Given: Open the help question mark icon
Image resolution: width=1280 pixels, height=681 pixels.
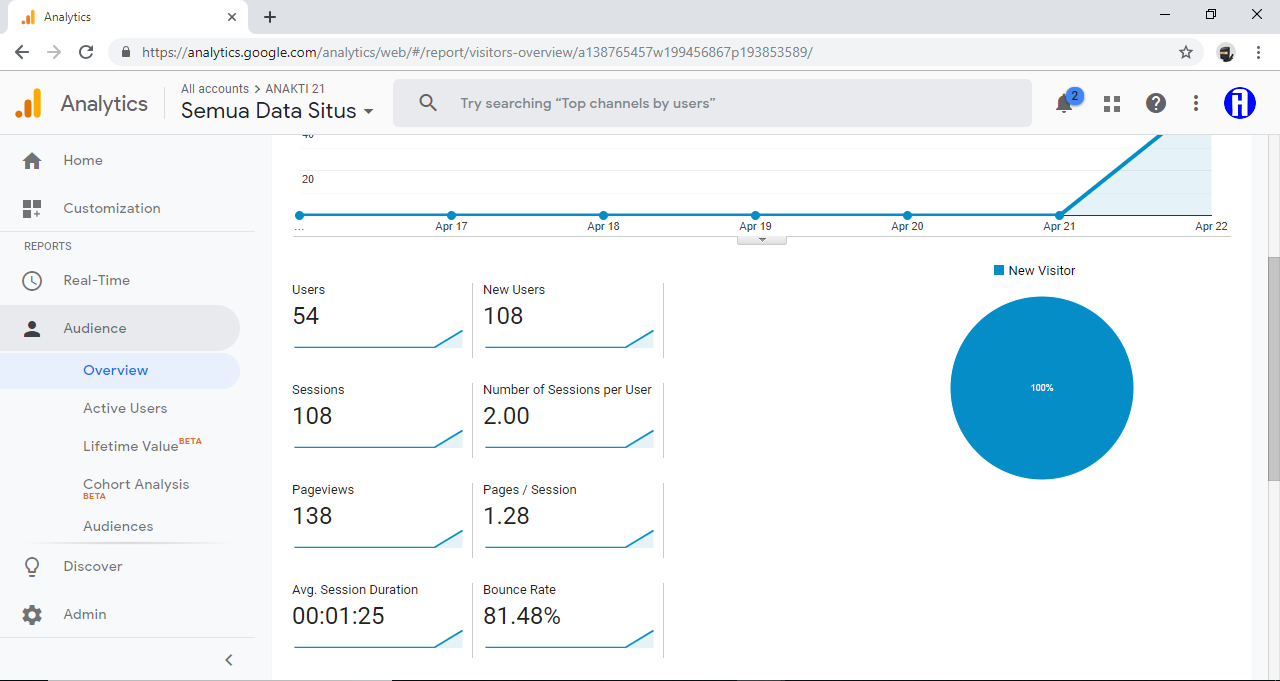Looking at the screenshot, I should pos(1156,103).
